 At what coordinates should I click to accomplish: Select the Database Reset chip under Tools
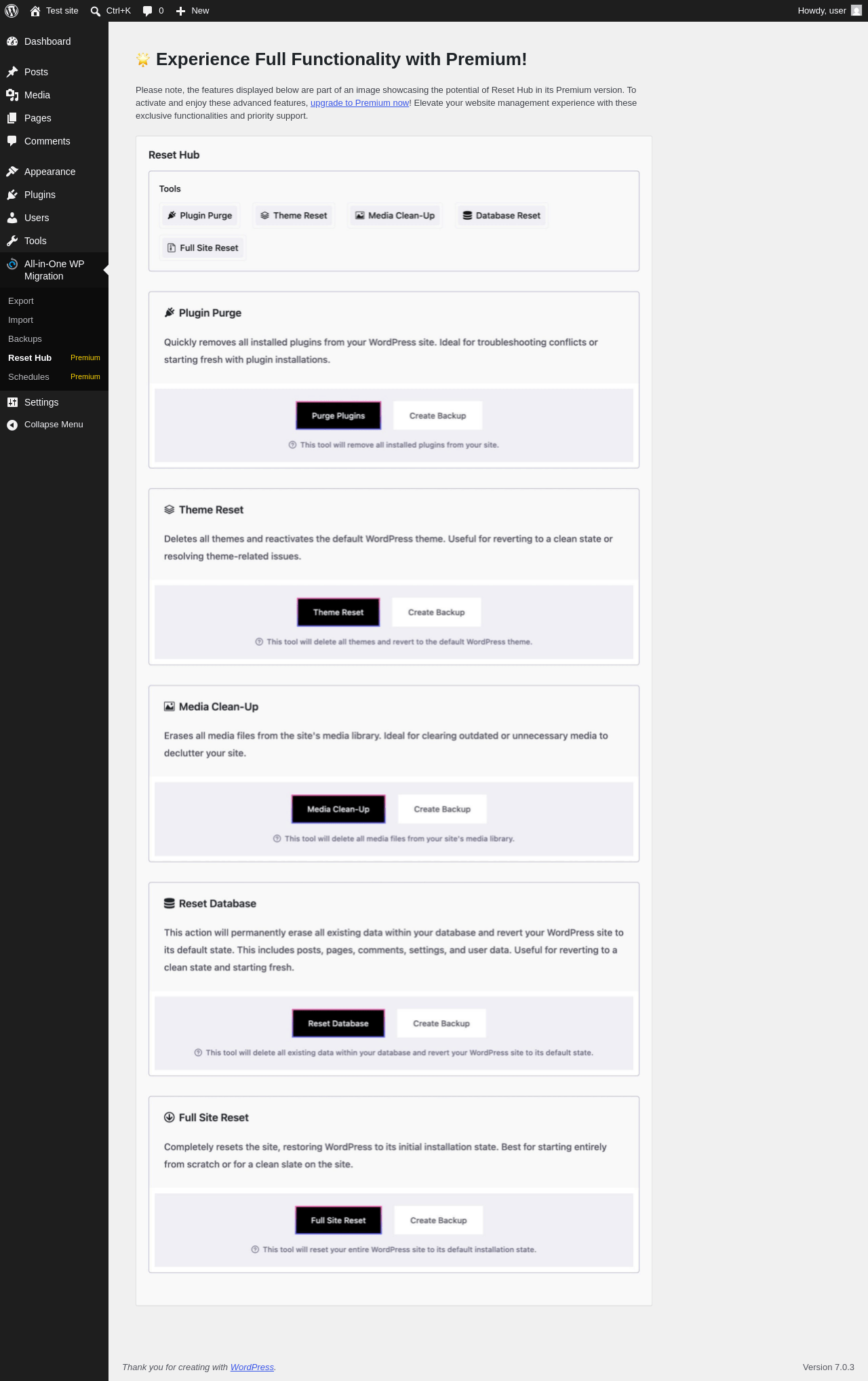point(502,216)
